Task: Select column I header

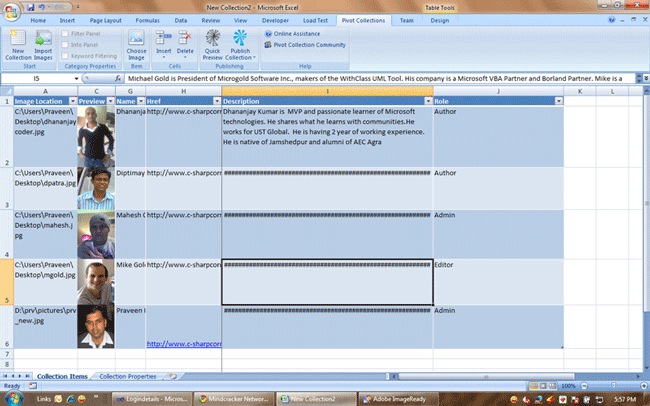Action: click(x=327, y=91)
